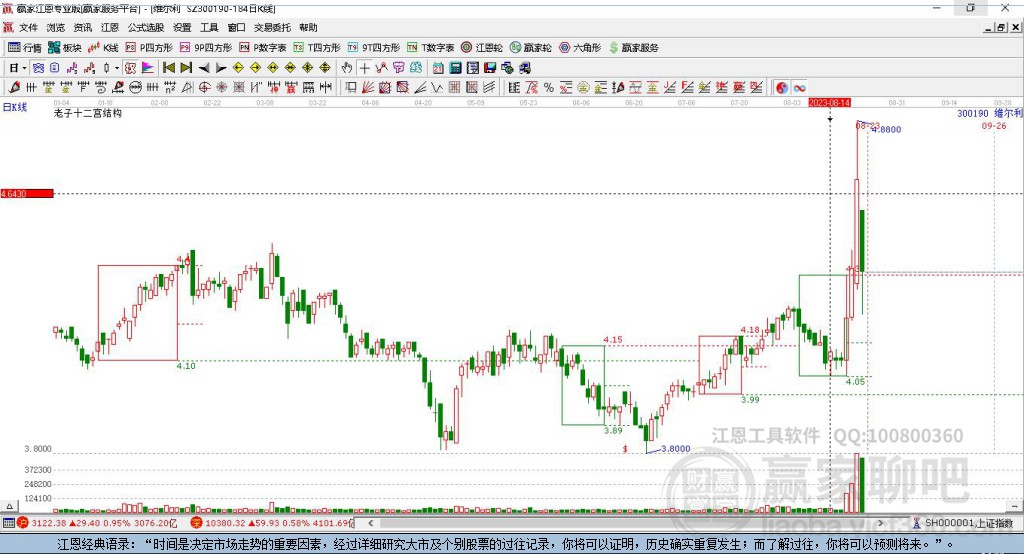Open the 9T四方形 tool
The width and height of the screenshot is (1024, 554).
(x=374, y=48)
